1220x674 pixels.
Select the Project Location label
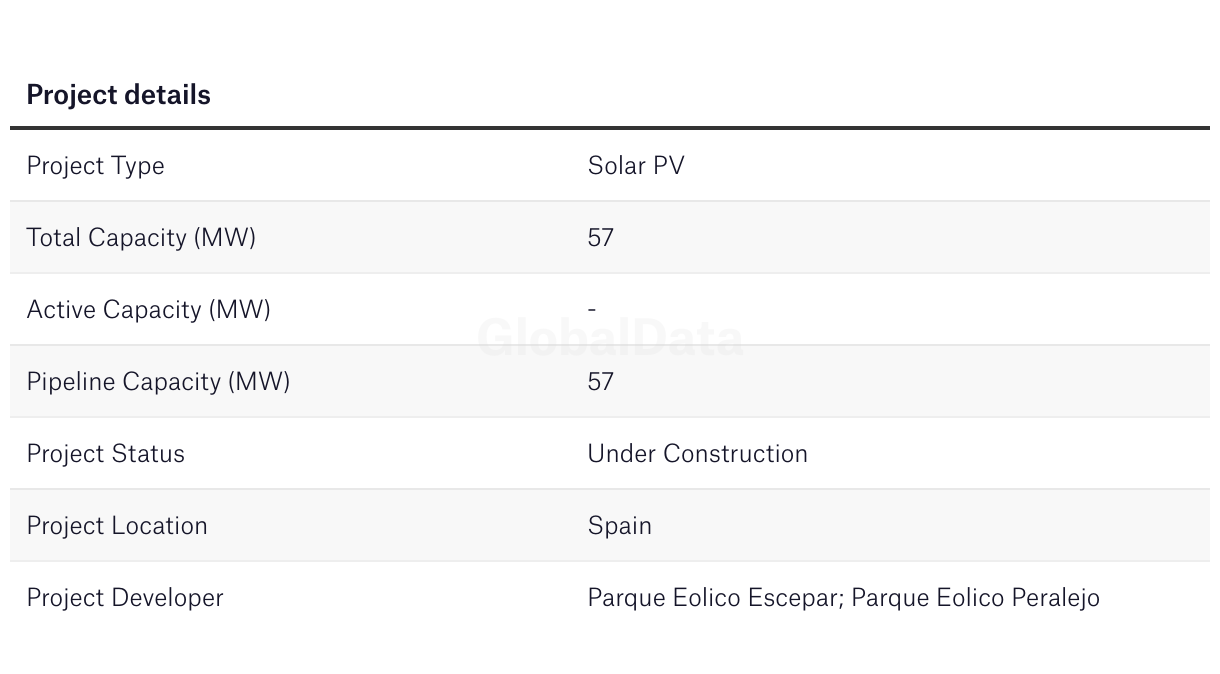[117, 526]
